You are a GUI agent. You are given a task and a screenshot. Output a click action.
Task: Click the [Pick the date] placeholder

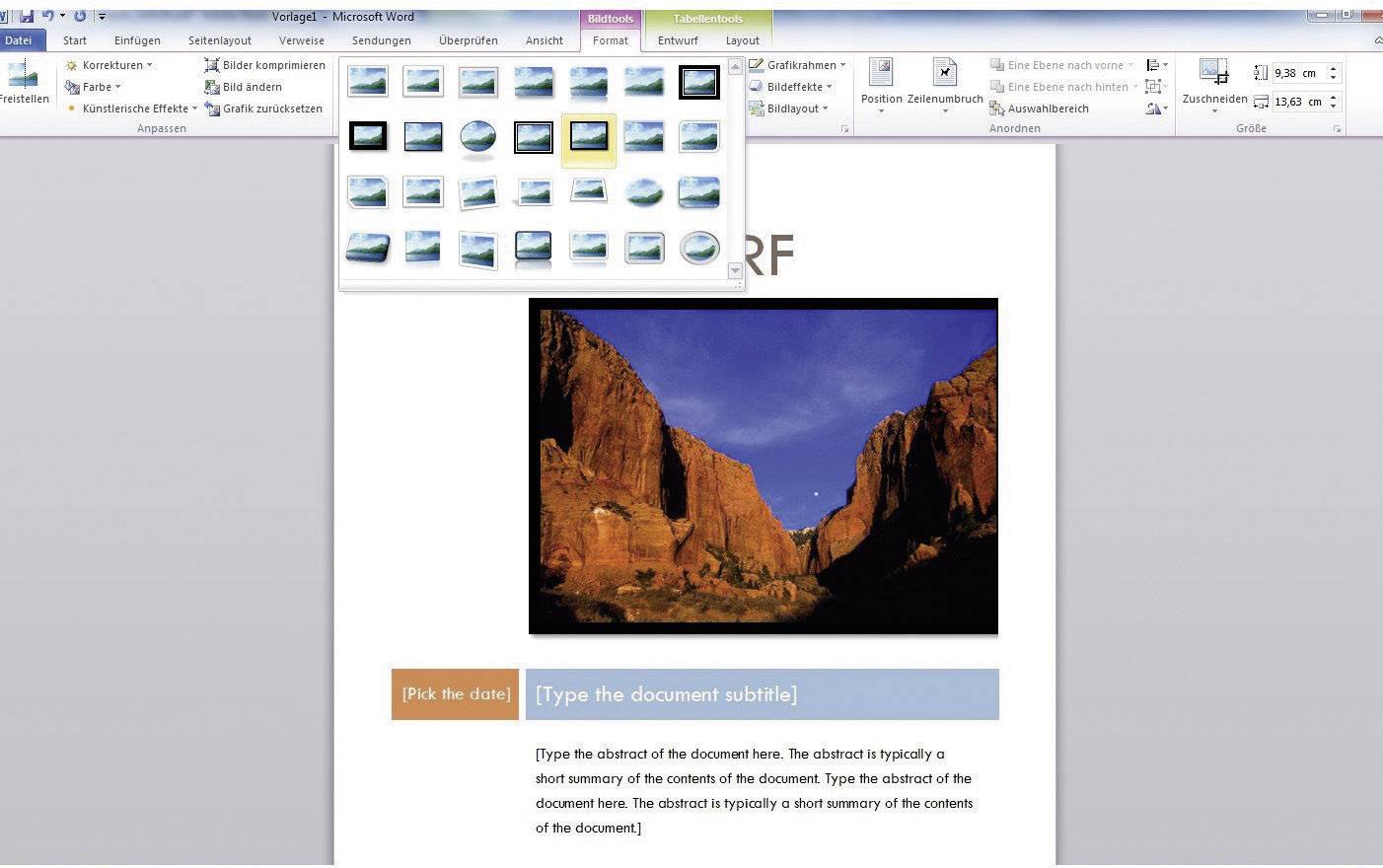pos(456,694)
